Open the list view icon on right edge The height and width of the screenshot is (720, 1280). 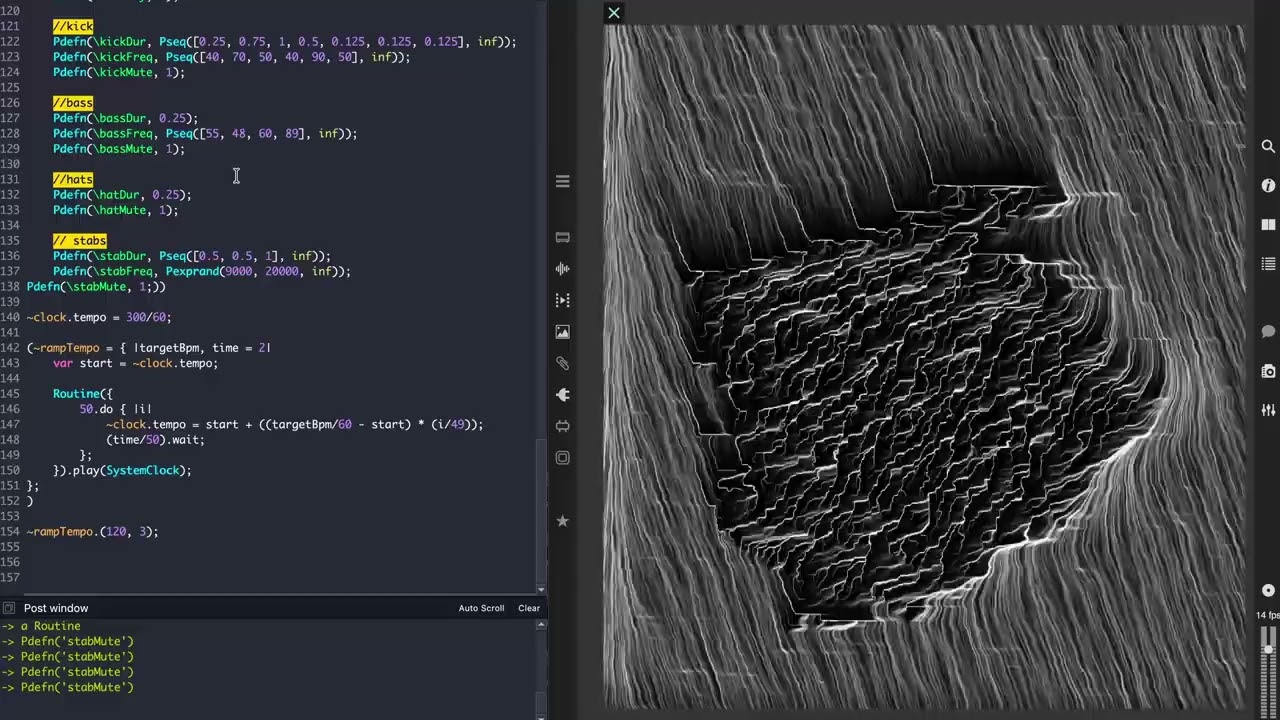pos(1268,264)
